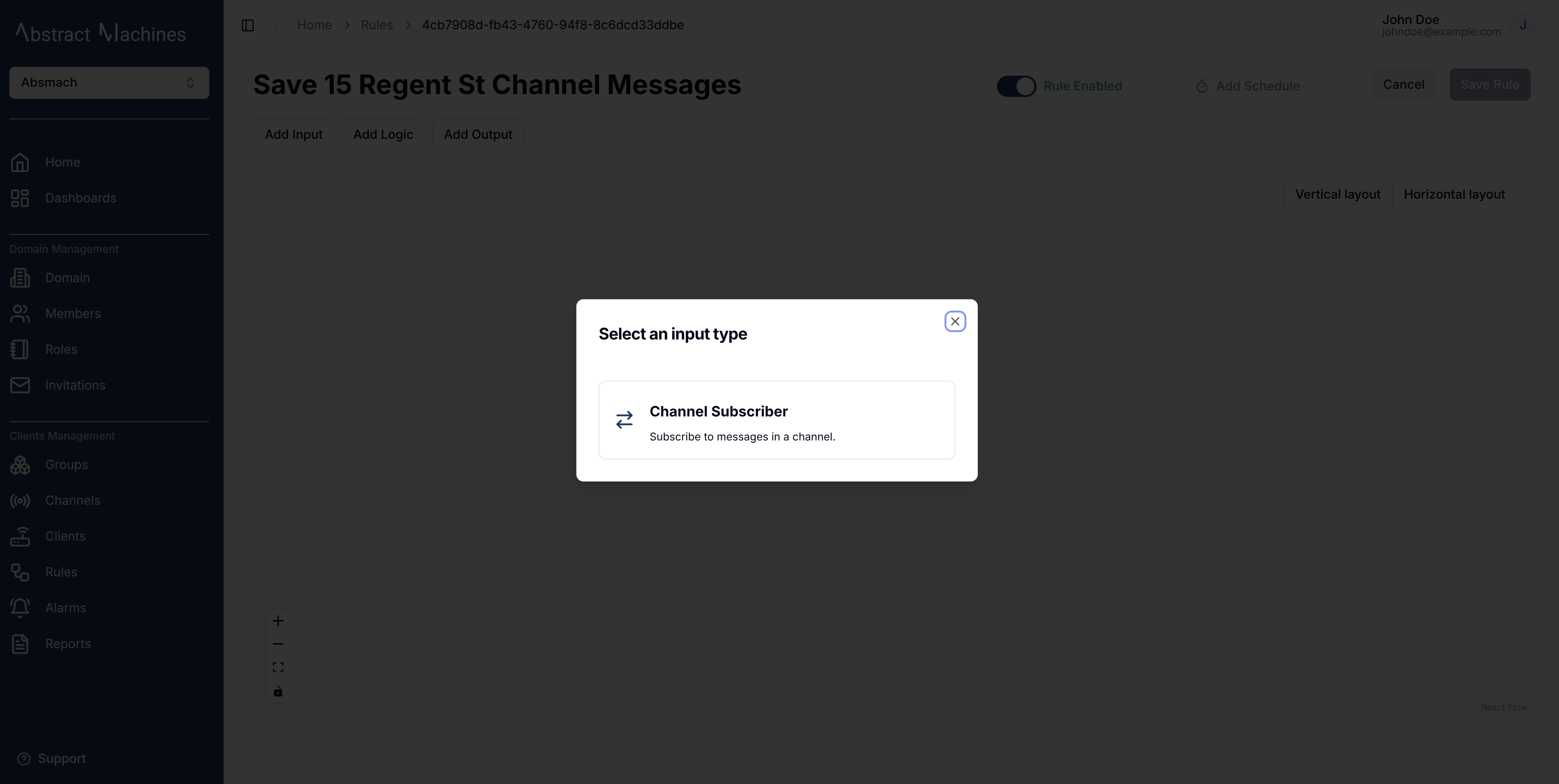Open Home in the sidebar
Viewport: 1559px width, 784px height.
[62, 162]
